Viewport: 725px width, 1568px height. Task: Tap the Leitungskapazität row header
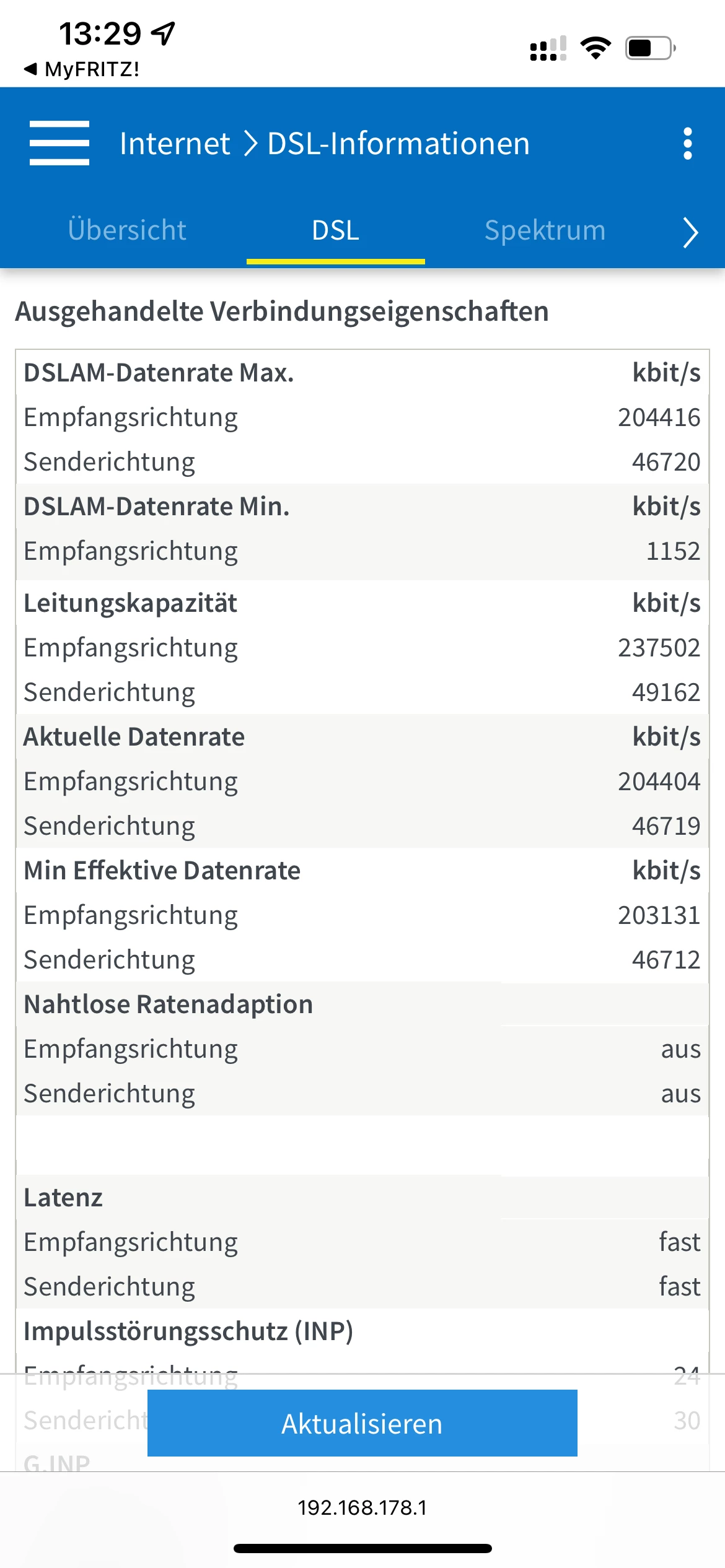[130, 603]
